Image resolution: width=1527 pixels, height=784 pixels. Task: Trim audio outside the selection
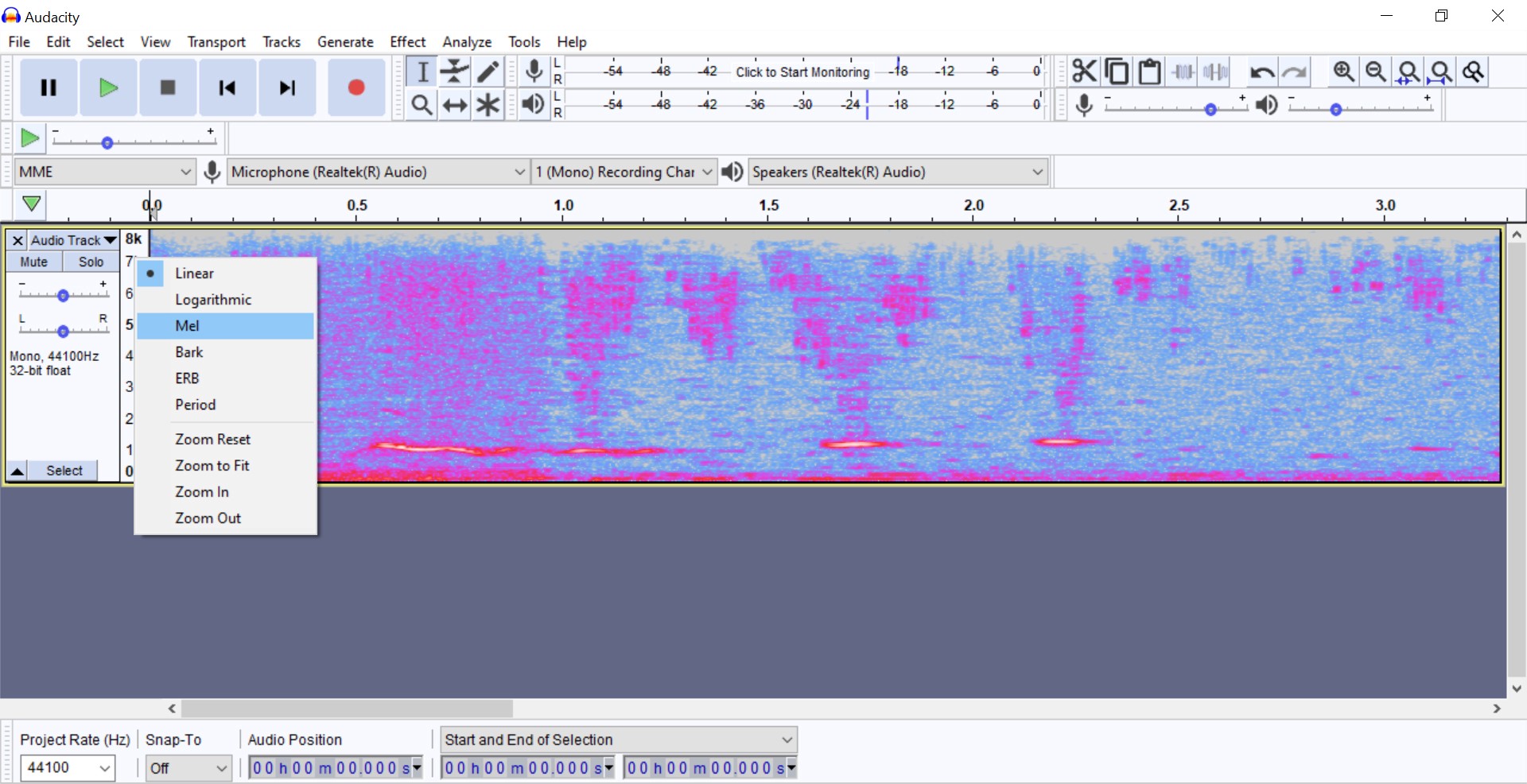tap(1183, 72)
